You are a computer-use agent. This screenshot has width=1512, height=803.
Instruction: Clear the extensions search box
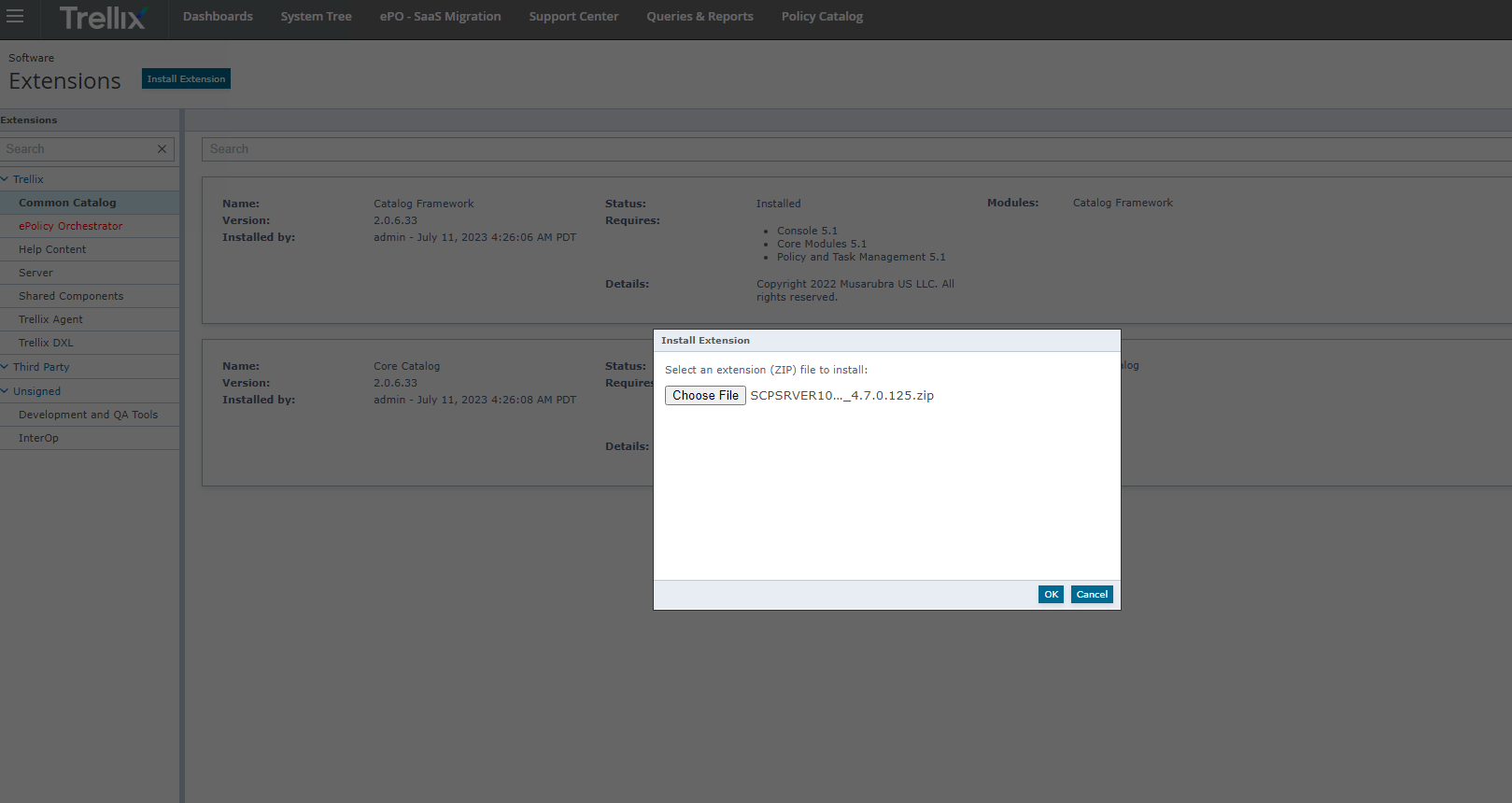tap(162, 149)
